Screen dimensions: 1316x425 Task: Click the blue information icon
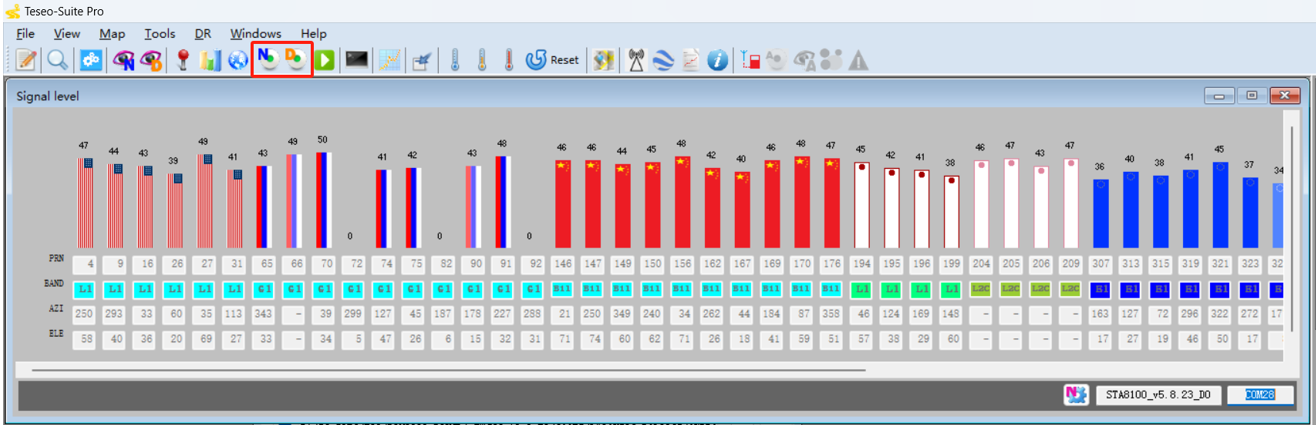[717, 61]
